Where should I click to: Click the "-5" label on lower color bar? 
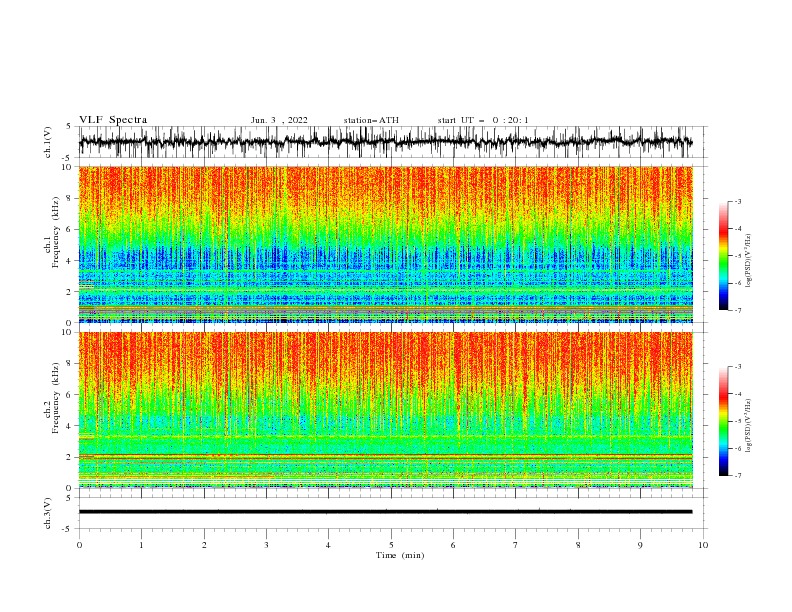[x=737, y=421]
